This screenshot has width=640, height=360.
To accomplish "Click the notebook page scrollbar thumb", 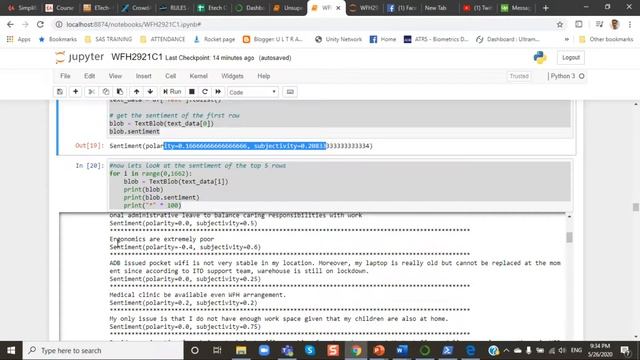I will [636, 207].
